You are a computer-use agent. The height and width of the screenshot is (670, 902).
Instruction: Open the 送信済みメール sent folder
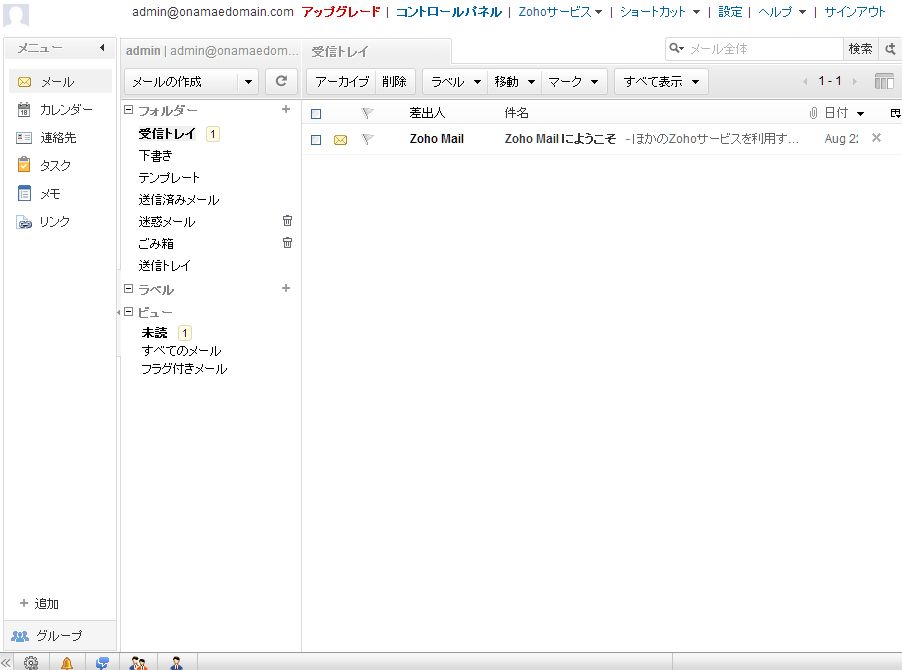click(179, 200)
